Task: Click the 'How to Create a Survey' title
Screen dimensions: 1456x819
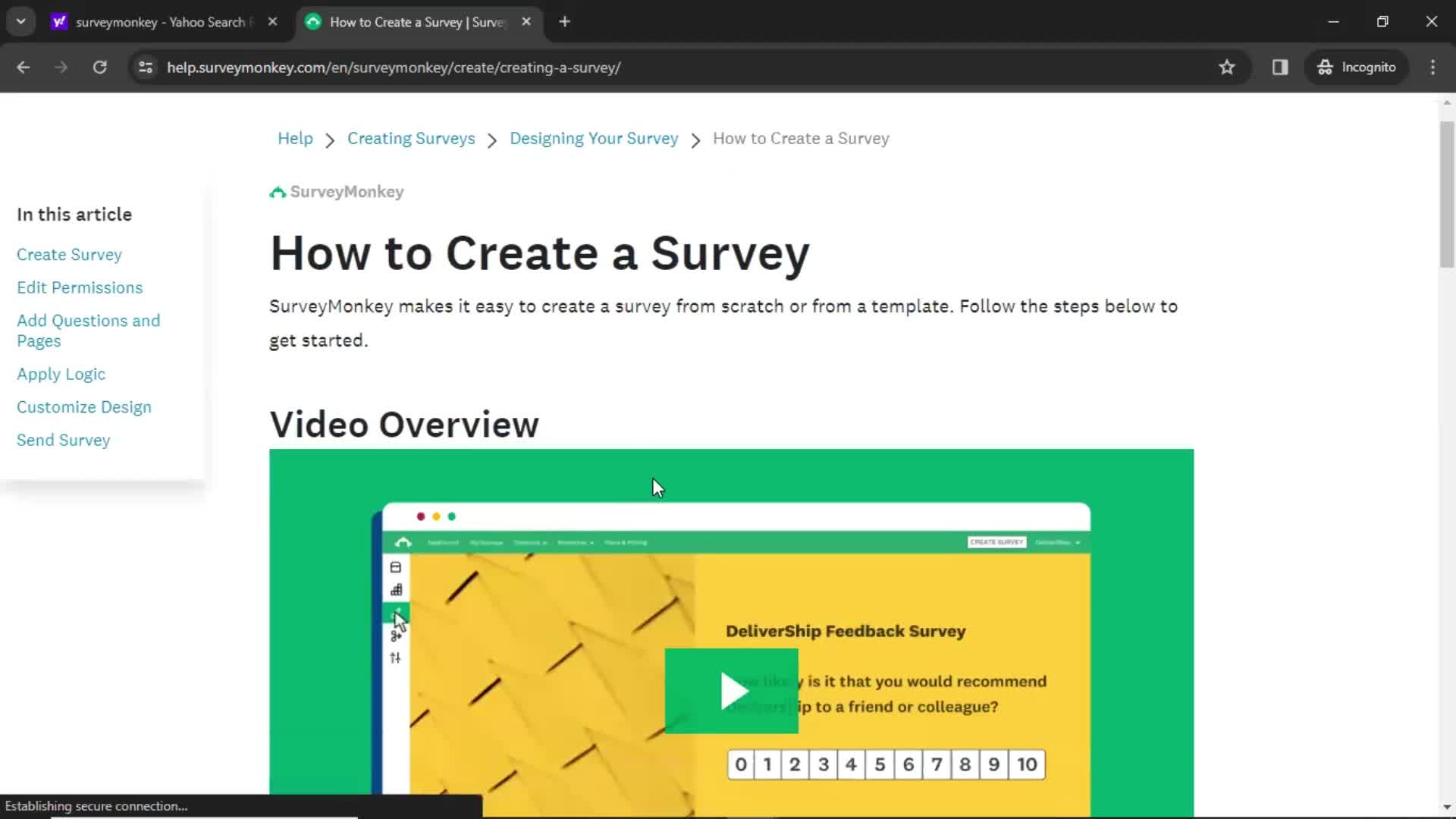Action: pyautogui.click(x=540, y=253)
